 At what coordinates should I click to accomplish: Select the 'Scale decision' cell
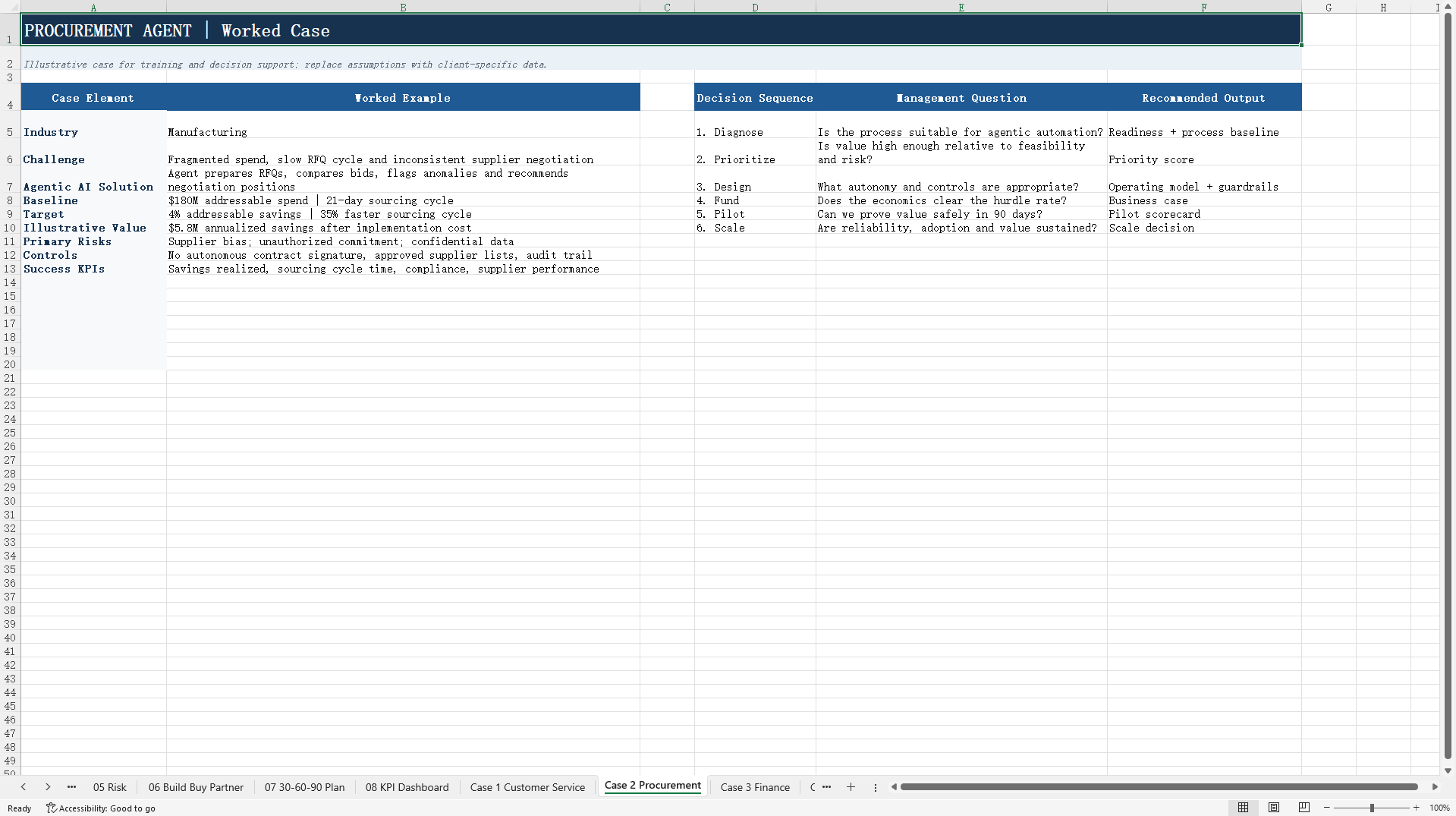(x=1204, y=228)
